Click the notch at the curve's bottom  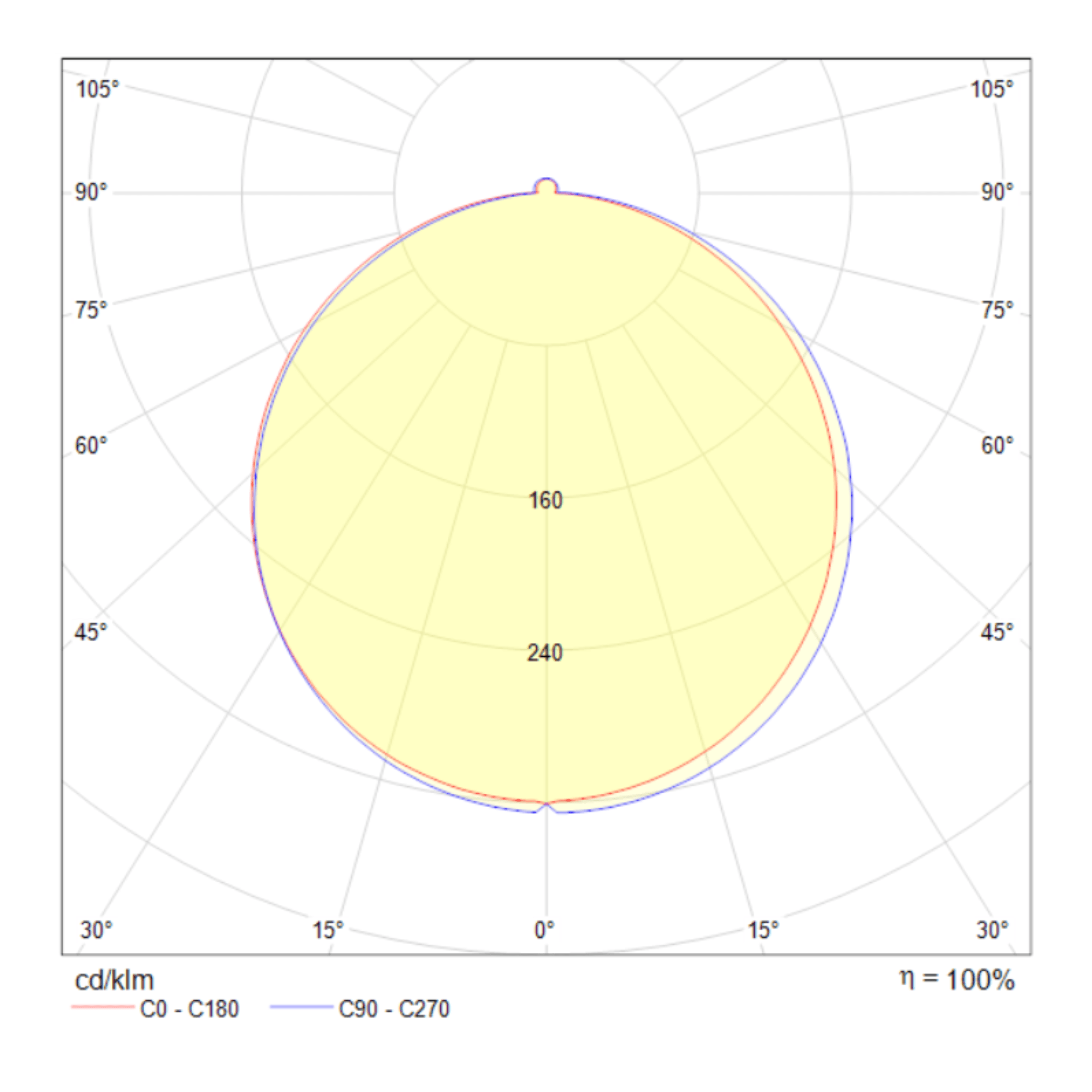546,807
